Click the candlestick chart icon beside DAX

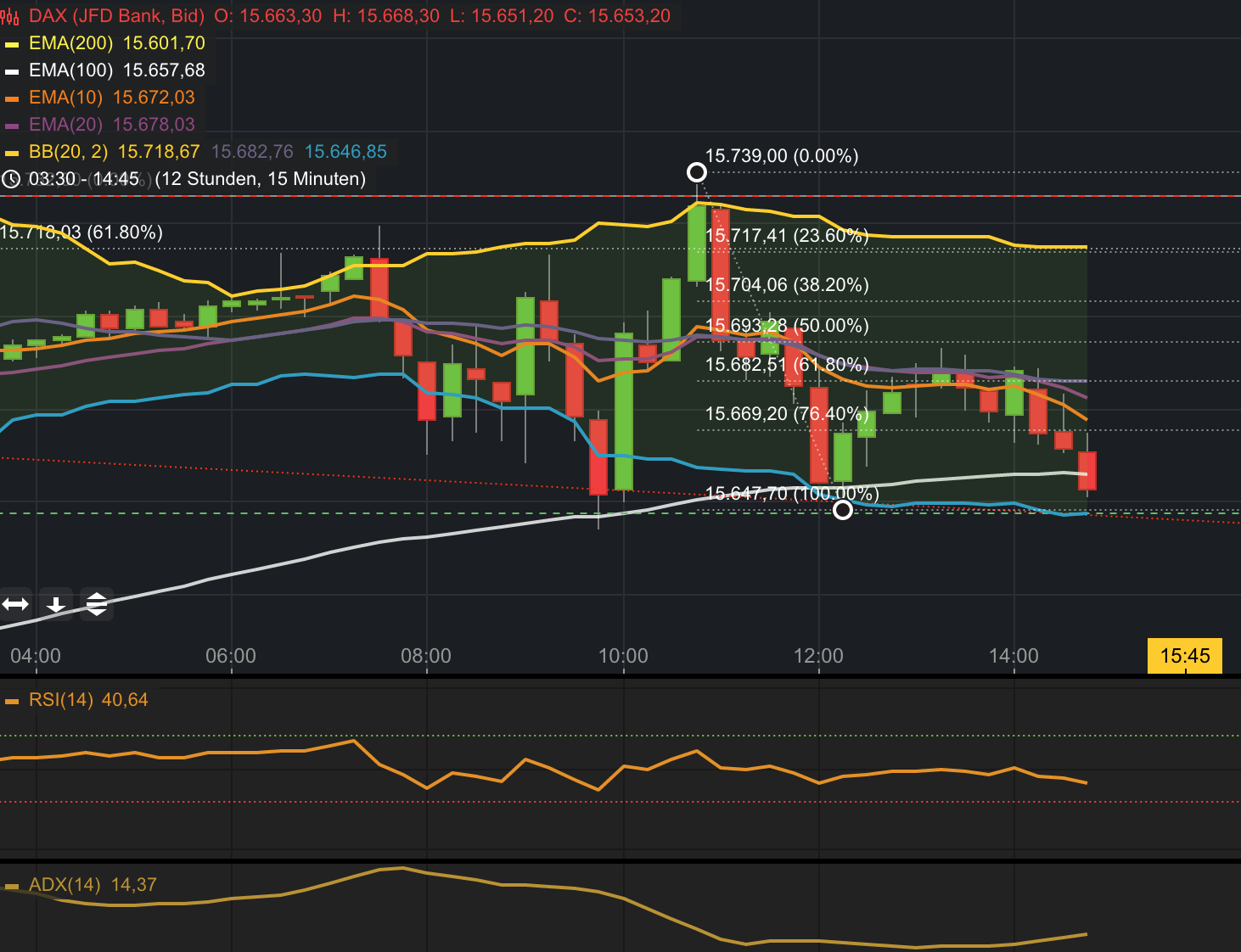12,15
